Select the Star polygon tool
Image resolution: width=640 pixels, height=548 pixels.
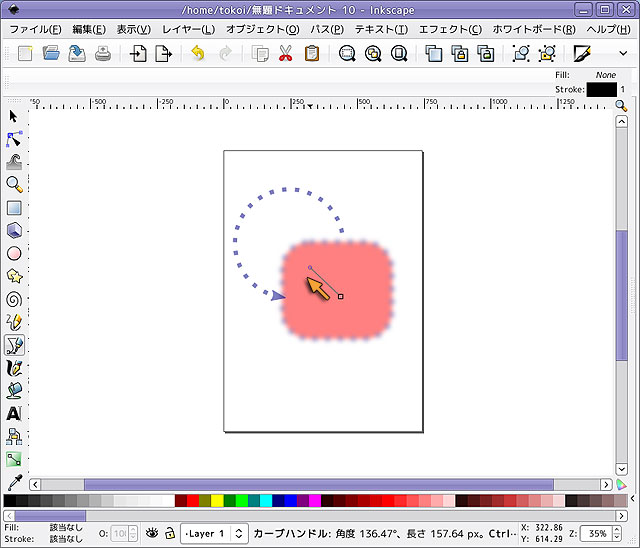coord(14,276)
